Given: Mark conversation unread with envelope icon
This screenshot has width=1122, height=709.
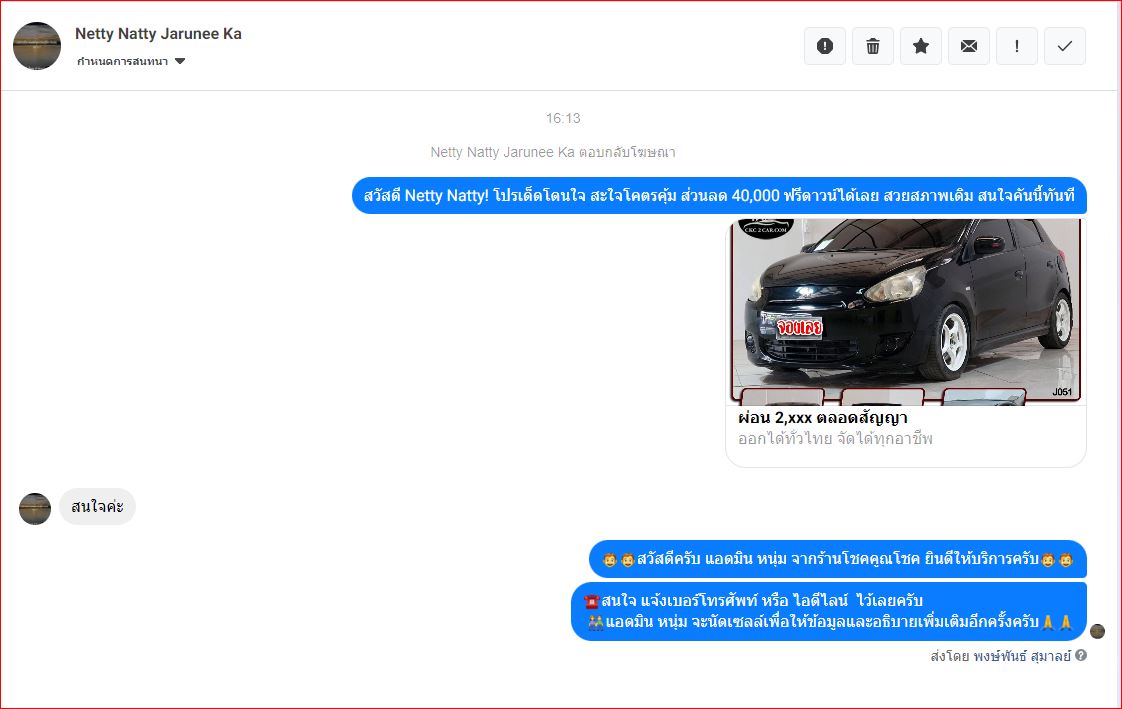Looking at the screenshot, I should click(x=969, y=46).
